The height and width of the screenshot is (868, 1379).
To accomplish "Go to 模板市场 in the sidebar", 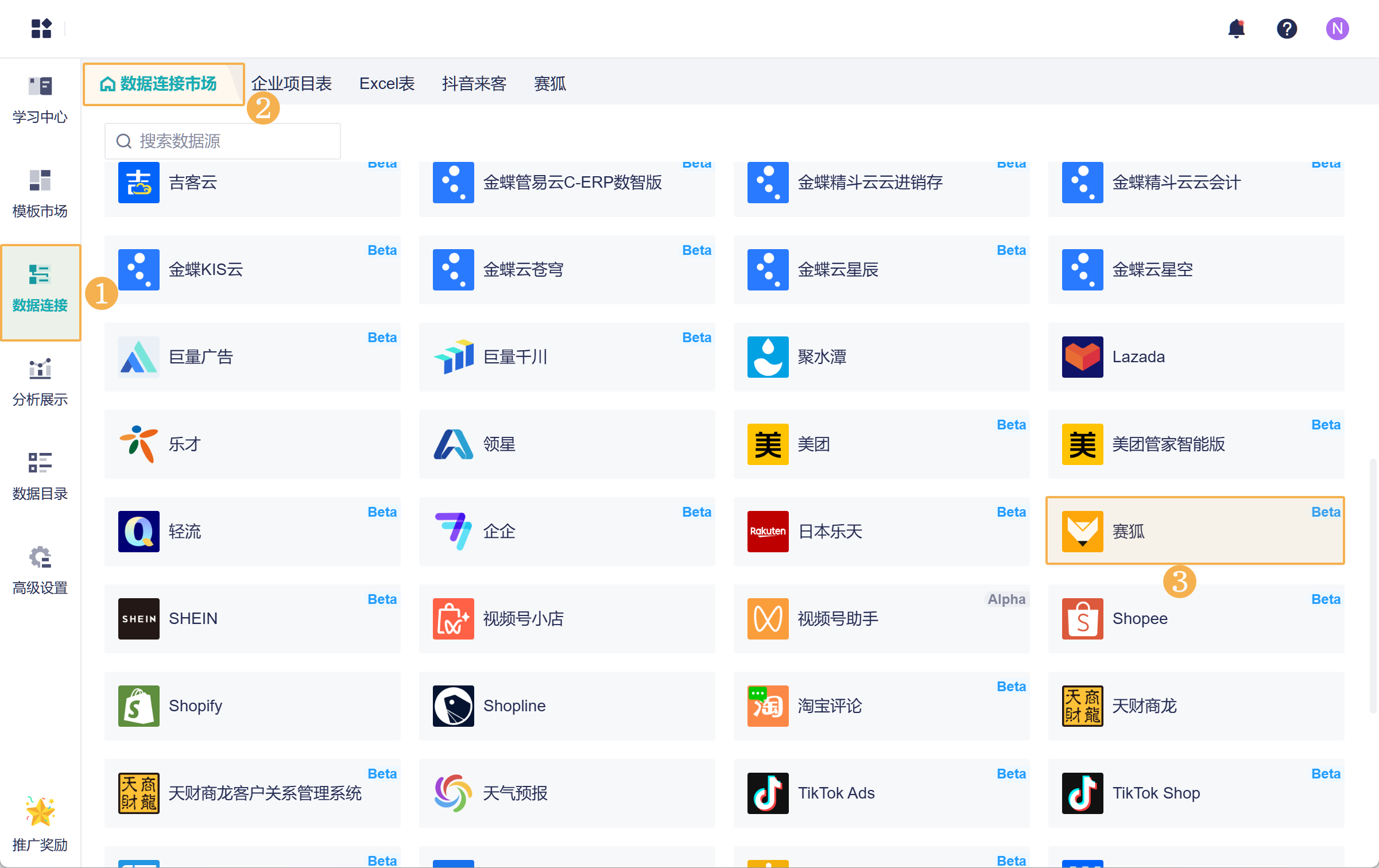I will (x=40, y=195).
